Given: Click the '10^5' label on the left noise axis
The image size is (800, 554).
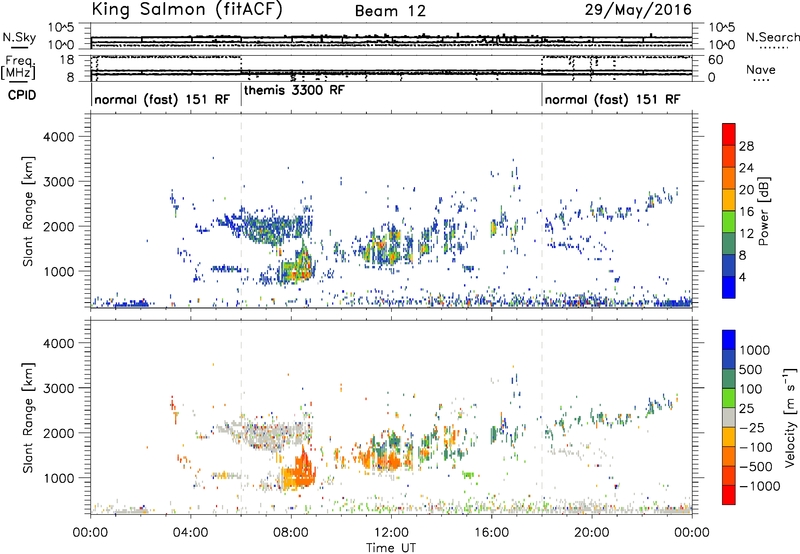Looking at the screenshot, I should pyautogui.click(x=61, y=27).
